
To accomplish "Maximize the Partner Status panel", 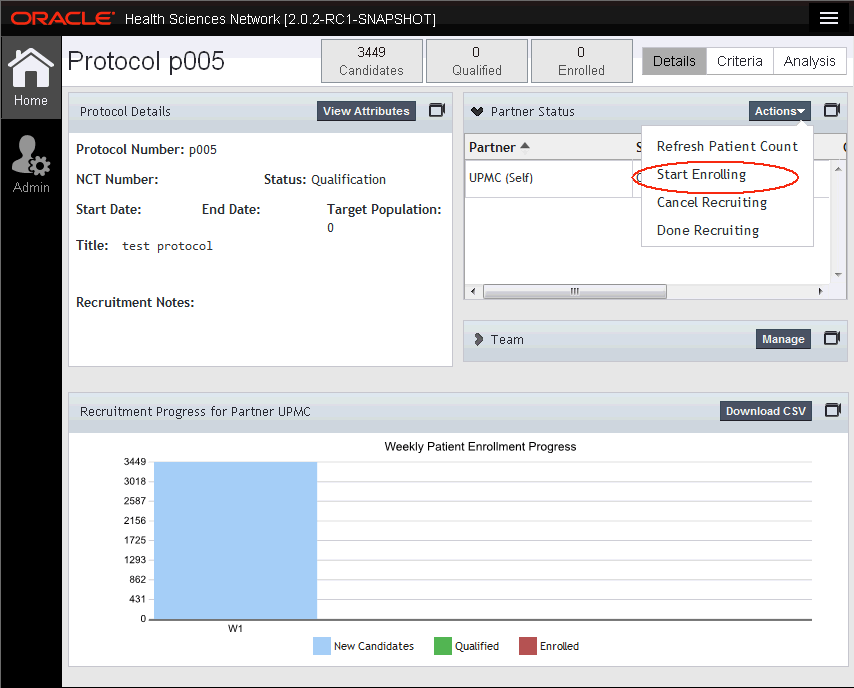I will pyautogui.click(x=832, y=111).
